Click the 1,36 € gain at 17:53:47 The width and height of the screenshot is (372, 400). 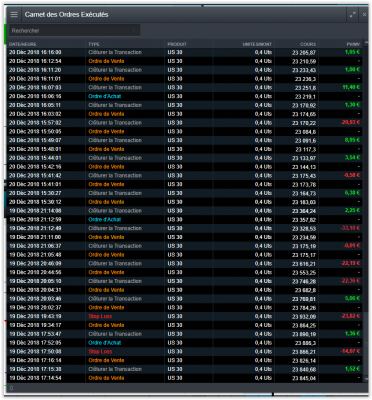352,334
